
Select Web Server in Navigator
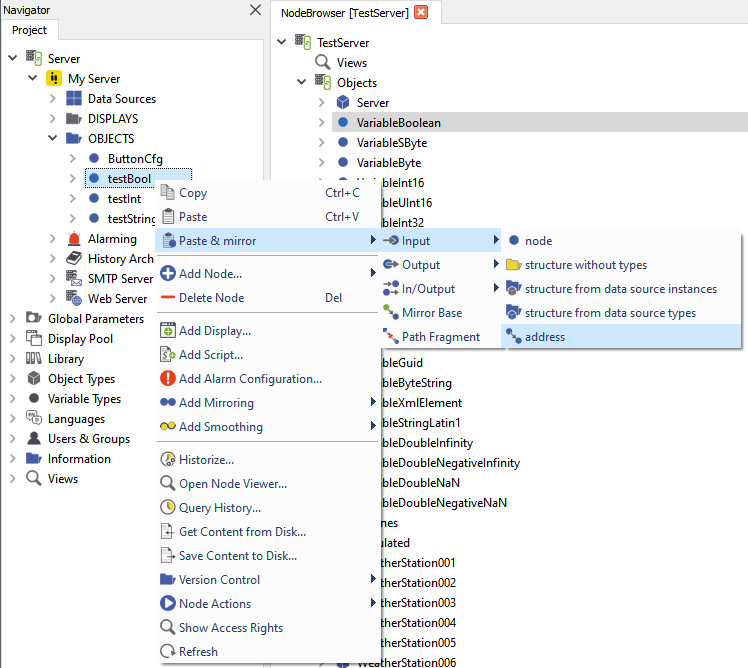pos(117,298)
